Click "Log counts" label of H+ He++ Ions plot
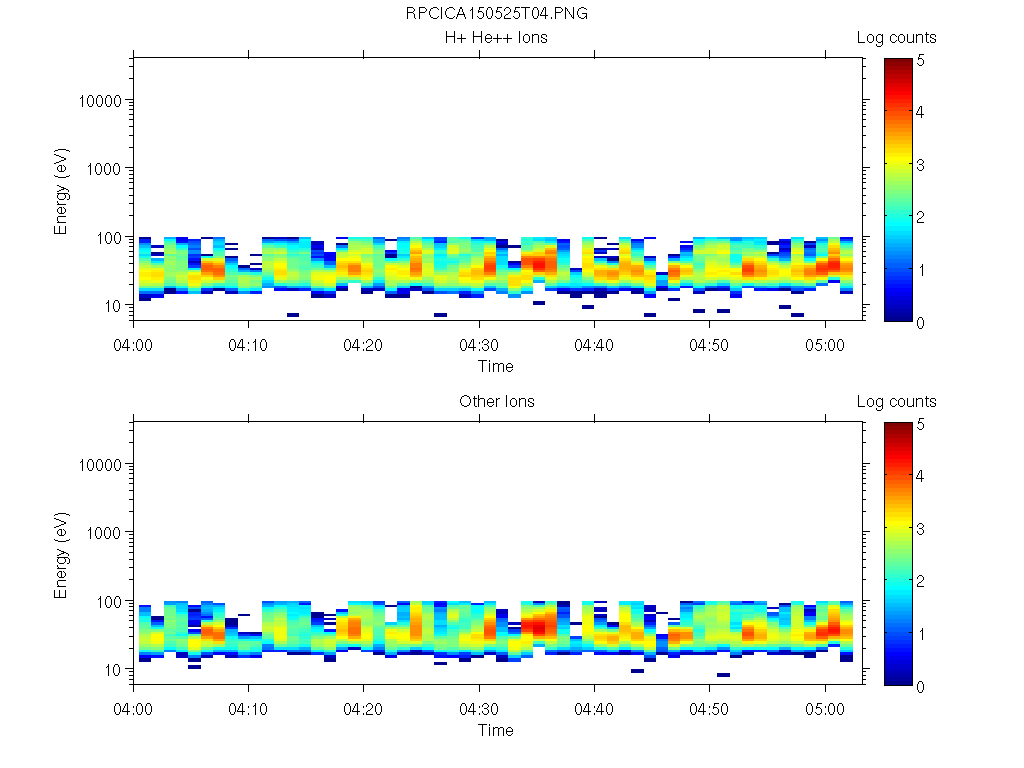The width and height of the screenshot is (1024, 768). point(896,38)
